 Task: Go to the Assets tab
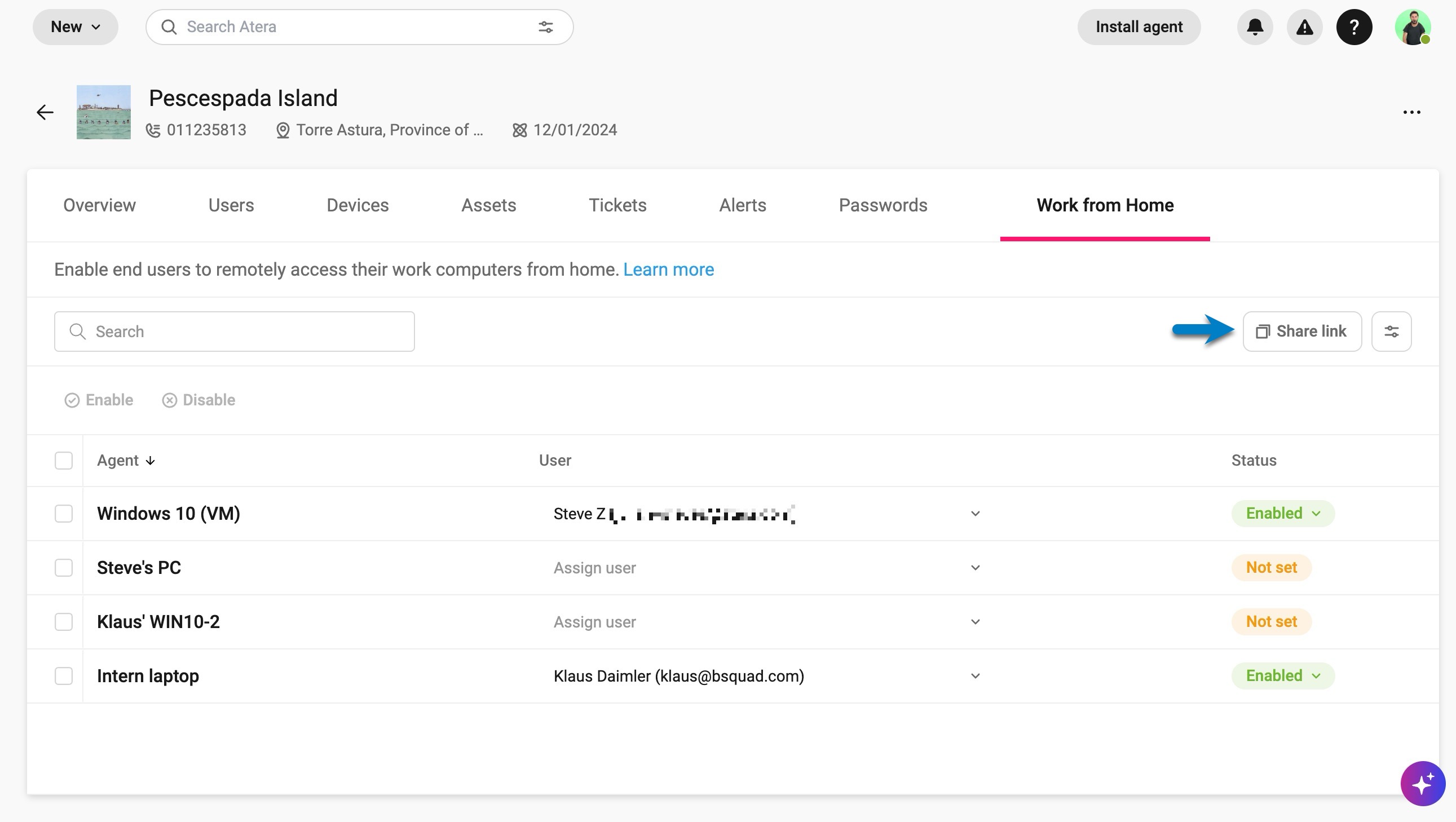click(x=489, y=205)
